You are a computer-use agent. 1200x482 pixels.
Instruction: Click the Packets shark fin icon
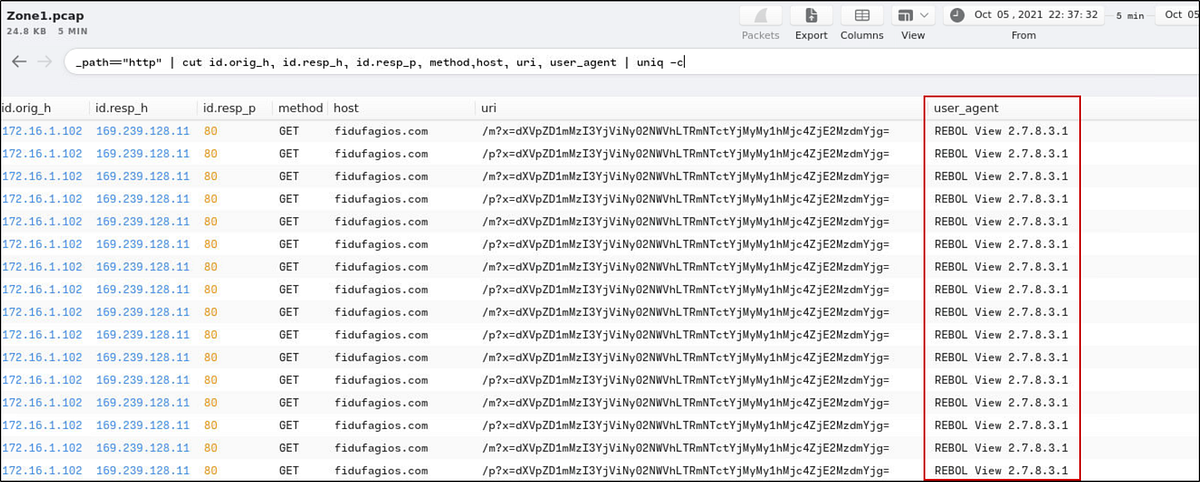(760, 16)
